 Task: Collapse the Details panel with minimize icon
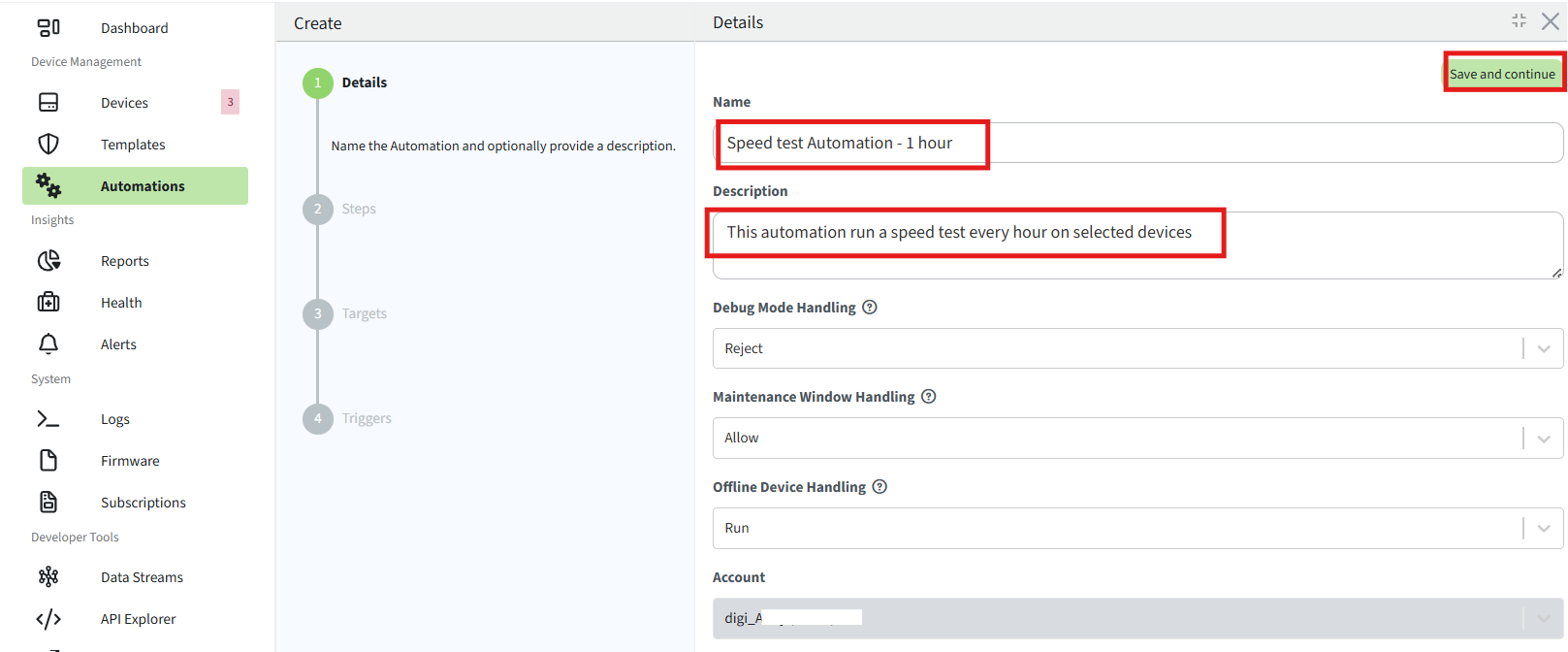click(1519, 21)
